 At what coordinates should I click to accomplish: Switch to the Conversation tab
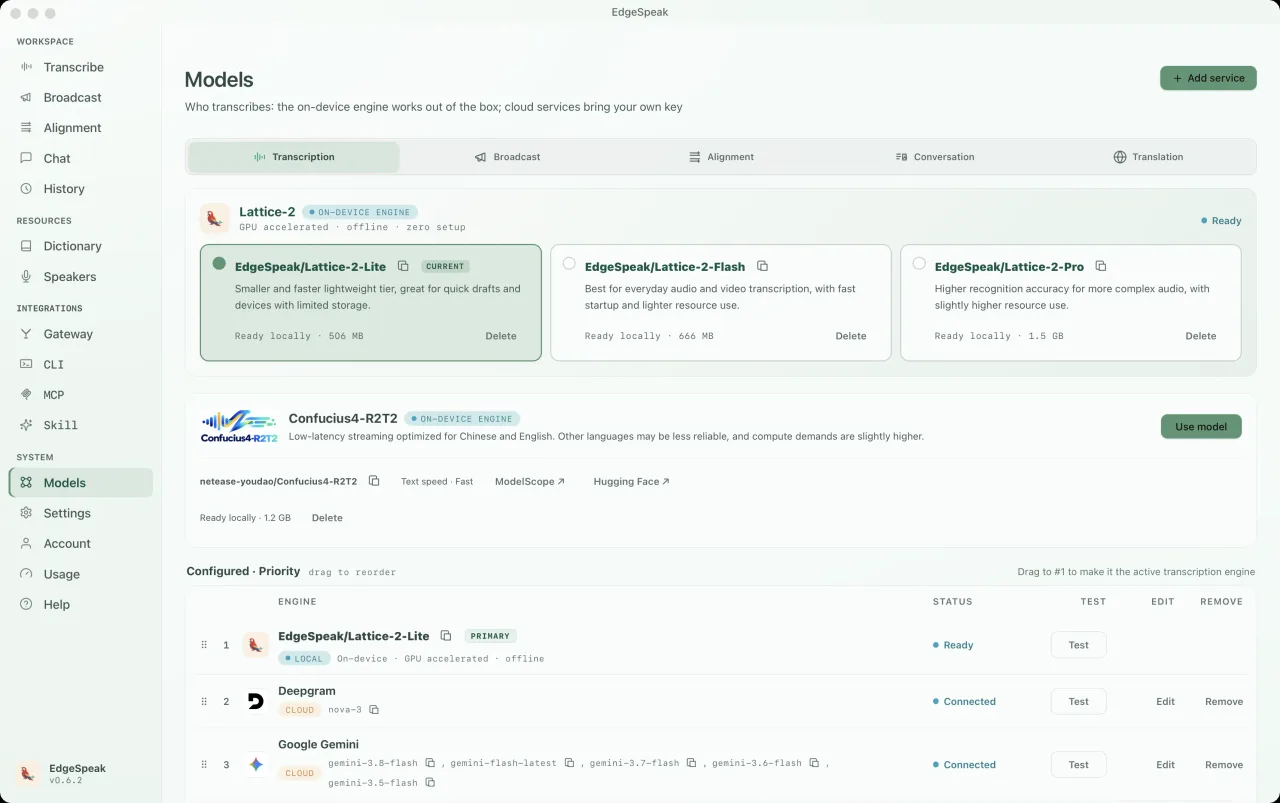coord(935,157)
